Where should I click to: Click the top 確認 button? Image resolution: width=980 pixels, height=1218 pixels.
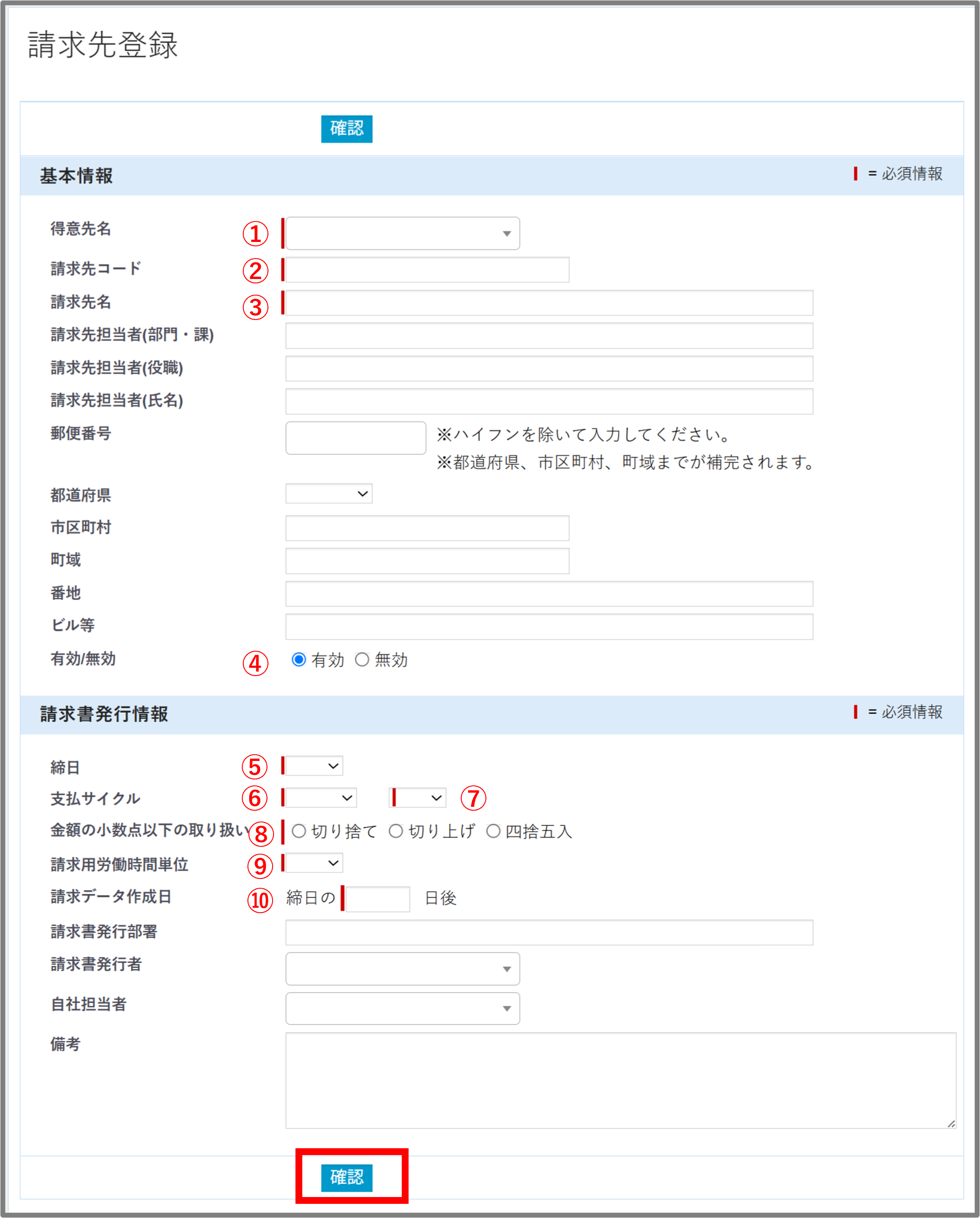(x=347, y=129)
